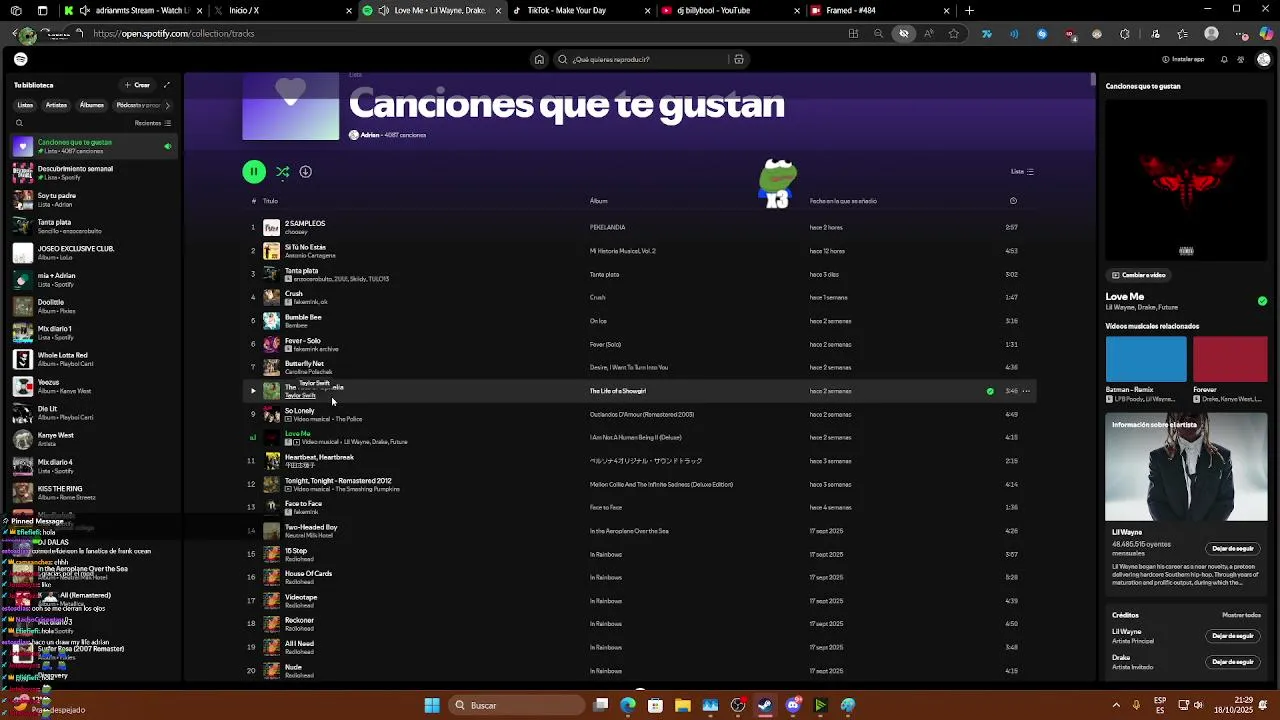Open the Spotify profile avatar menu
Screen dimensions: 1280x720
coord(1263,59)
